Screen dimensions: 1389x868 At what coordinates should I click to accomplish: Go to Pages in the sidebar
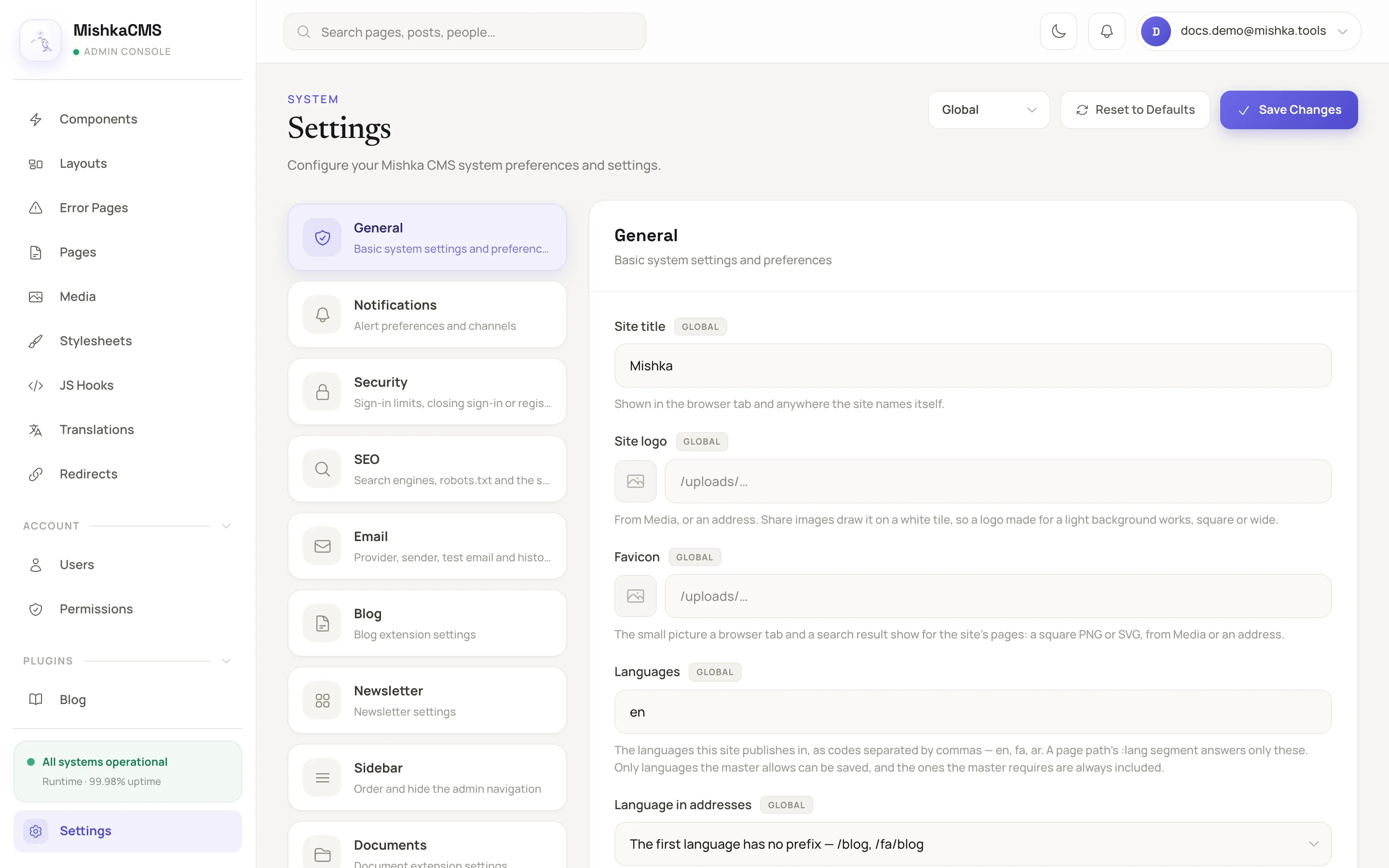pos(127,253)
